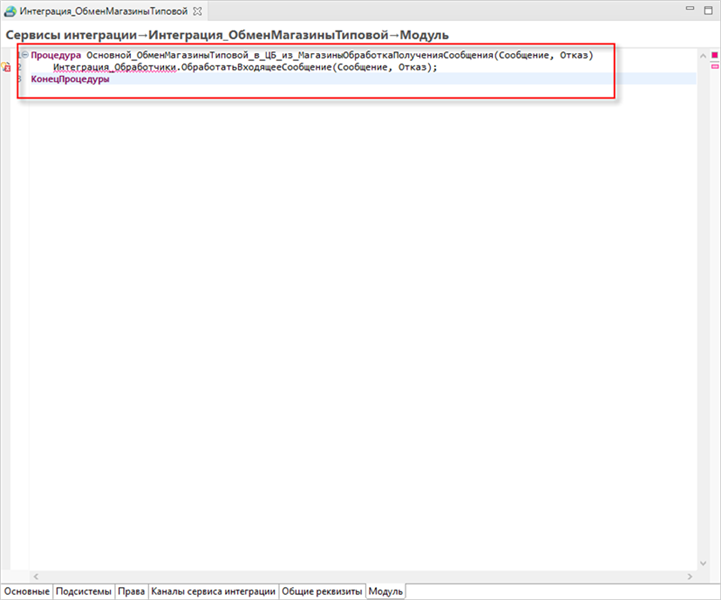Open the Каналы сервиса интеграции tab

click(x=213, y=591)
